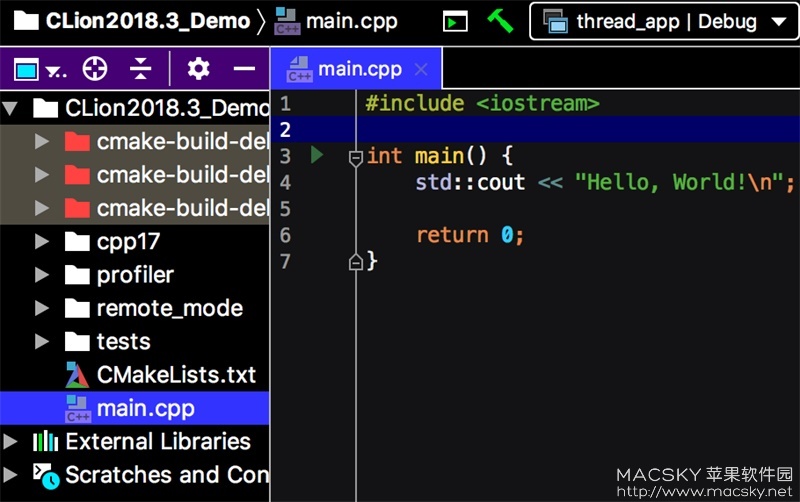Open the thread_app | Debug configuration dropdown
Screen dimensions: 800x502
coord(664,21)
